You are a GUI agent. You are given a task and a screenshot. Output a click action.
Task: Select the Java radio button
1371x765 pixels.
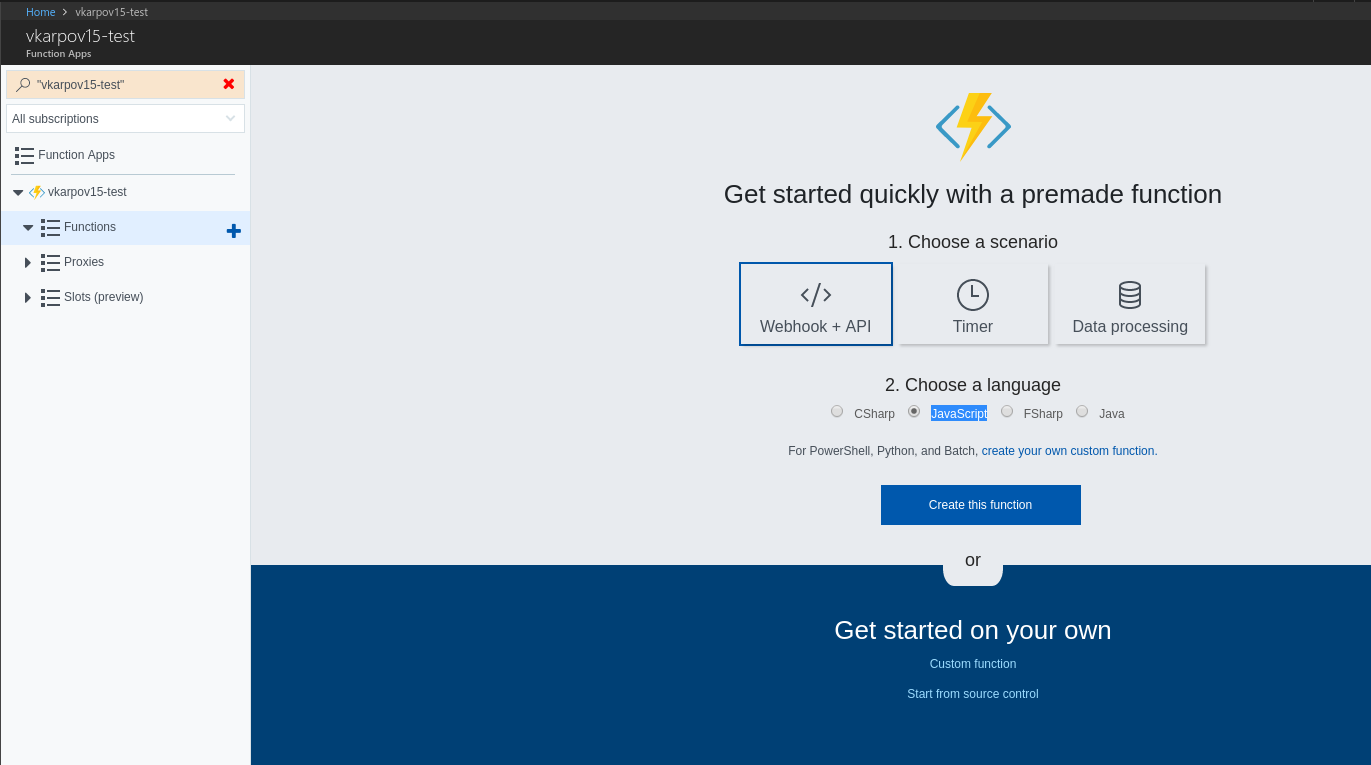coord(1082,411)
